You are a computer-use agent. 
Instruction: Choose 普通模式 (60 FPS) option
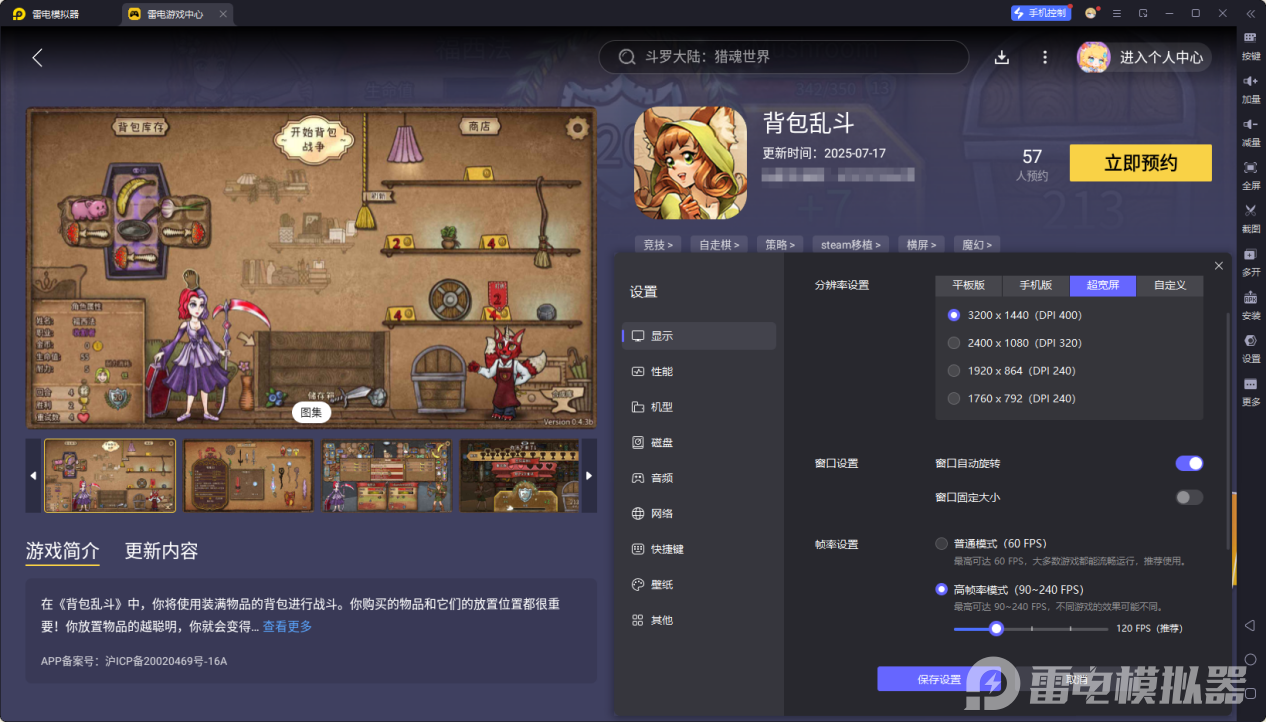click(941, 544)
